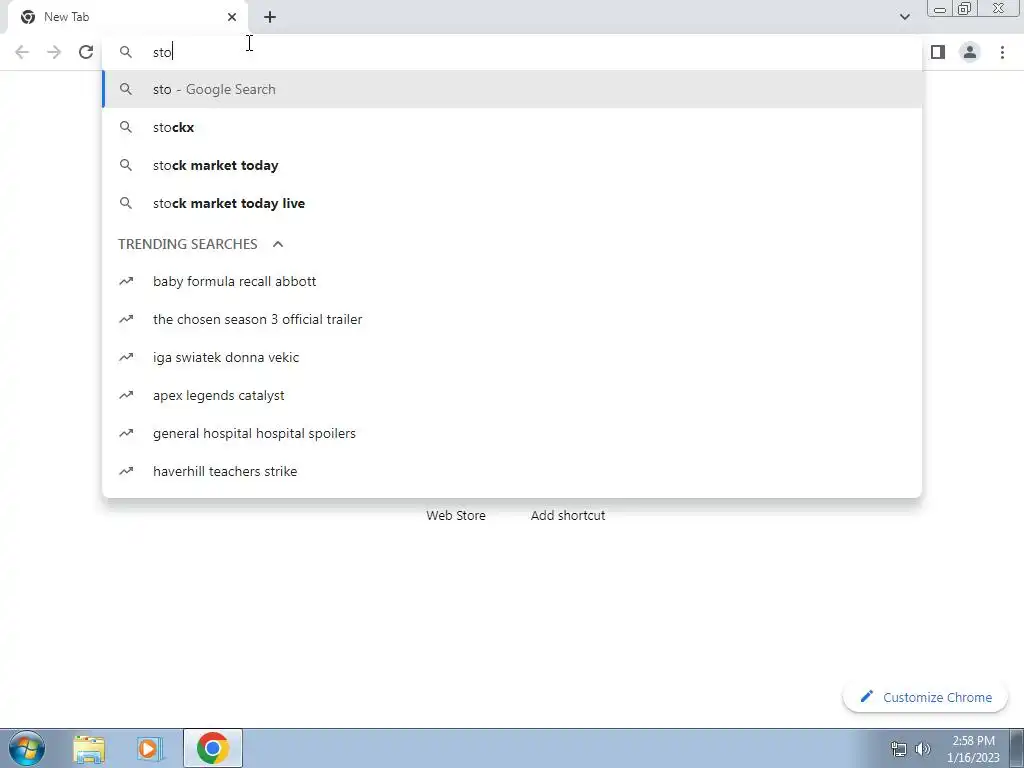Click the Customize Chrome button
Viewport: 1024px width, 768px height.
[x=925, y=697]
